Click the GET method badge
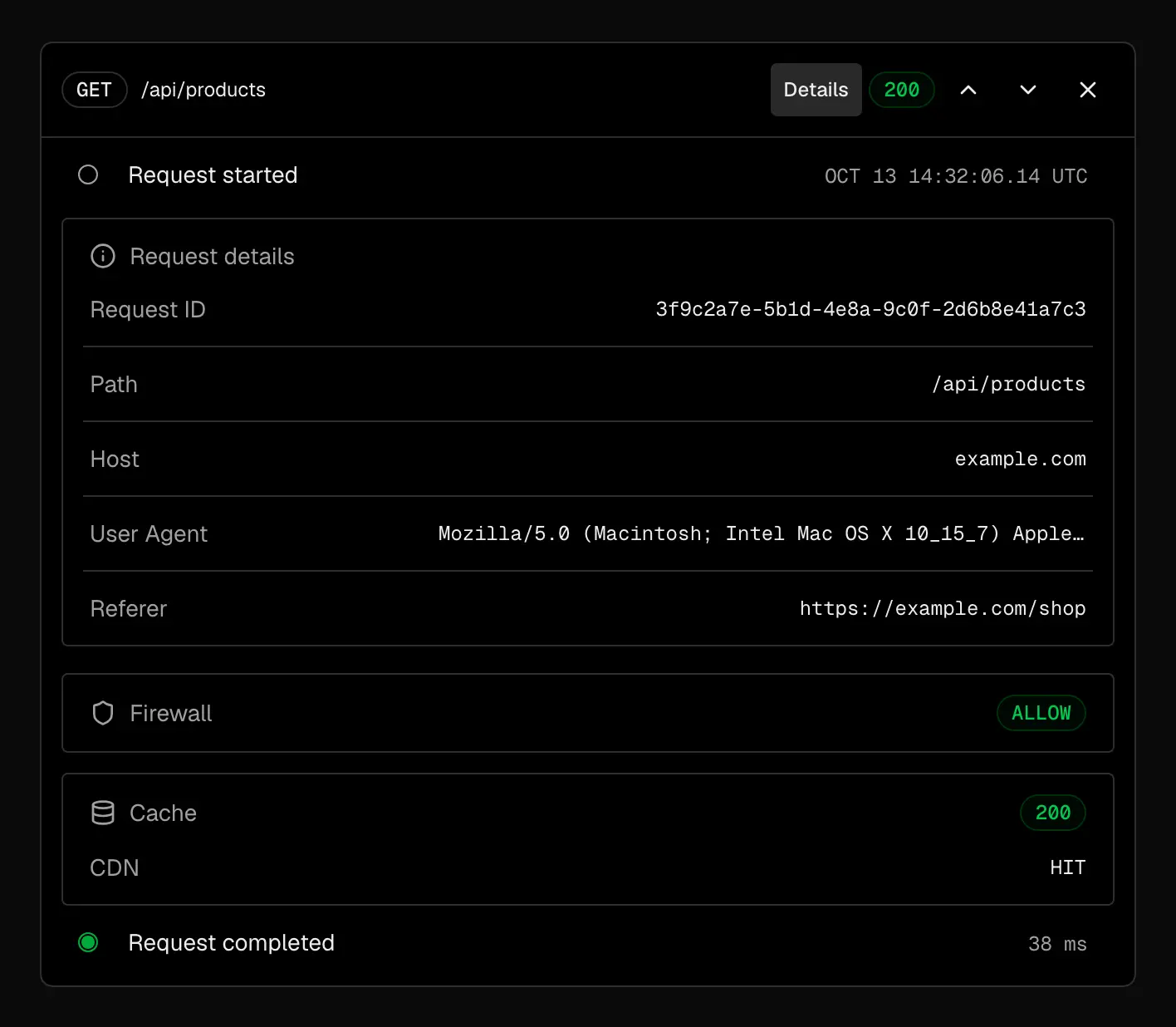This screenshot has width=1176, height=1027. coord(94,90)
